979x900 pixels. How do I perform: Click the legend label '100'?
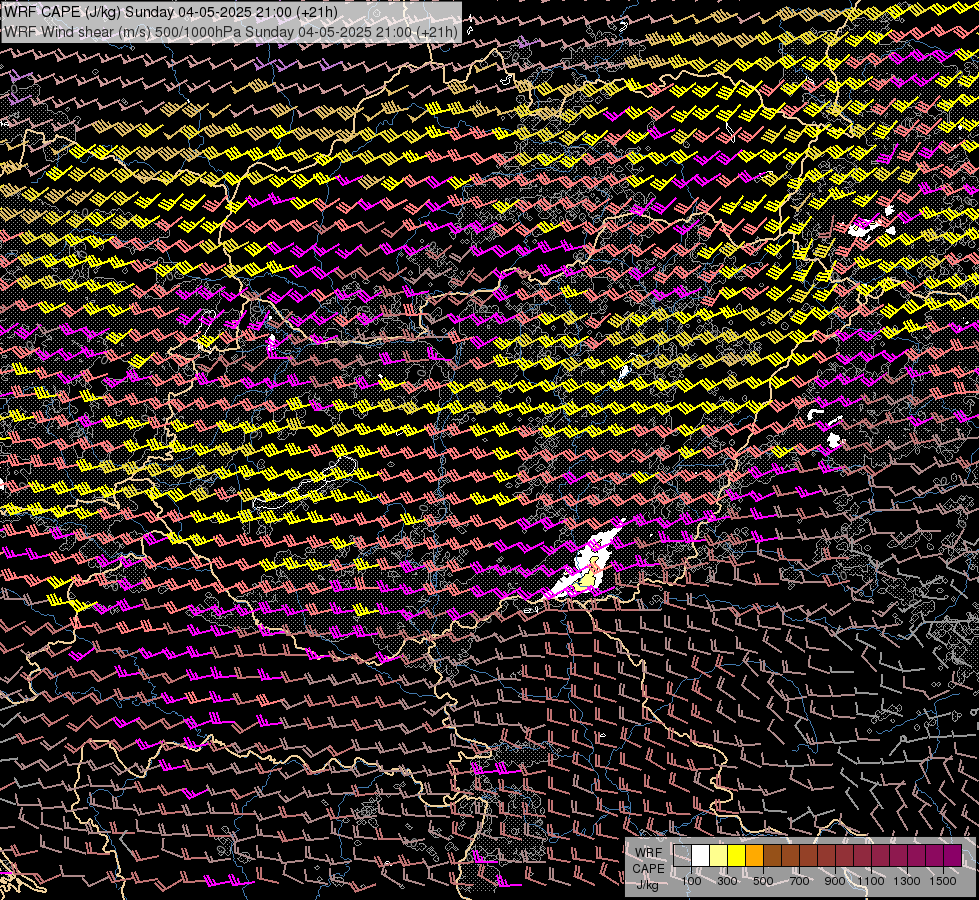point(691,881)
